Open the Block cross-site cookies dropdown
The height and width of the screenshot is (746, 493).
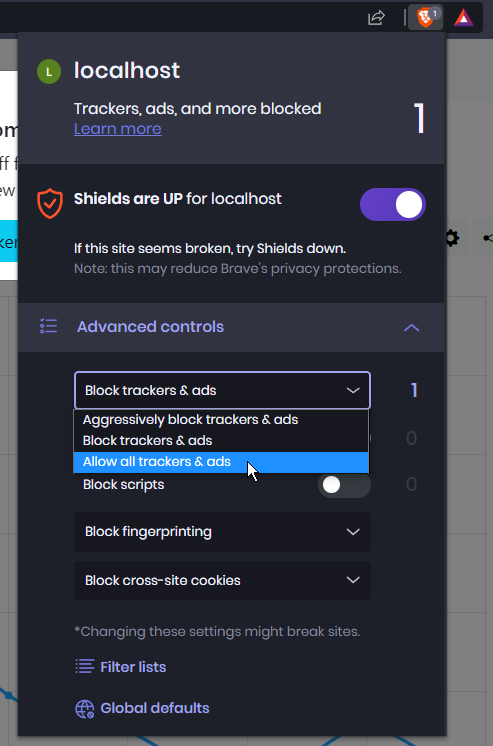pos(222,580)
